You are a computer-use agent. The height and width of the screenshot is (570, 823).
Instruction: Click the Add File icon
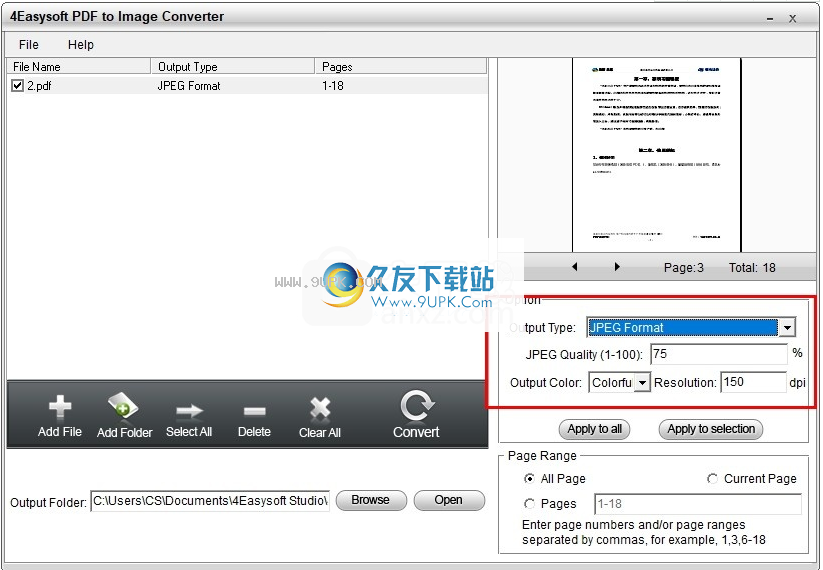pos(60,407)
